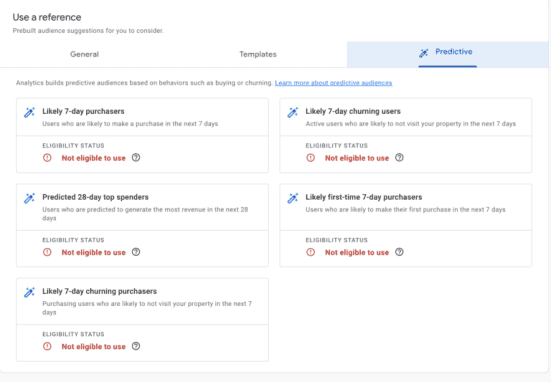Viewport: 551px width, 382px height.
Task: Click wand icon for Likely 7-day churning purchasers
Action: [29, 292]
